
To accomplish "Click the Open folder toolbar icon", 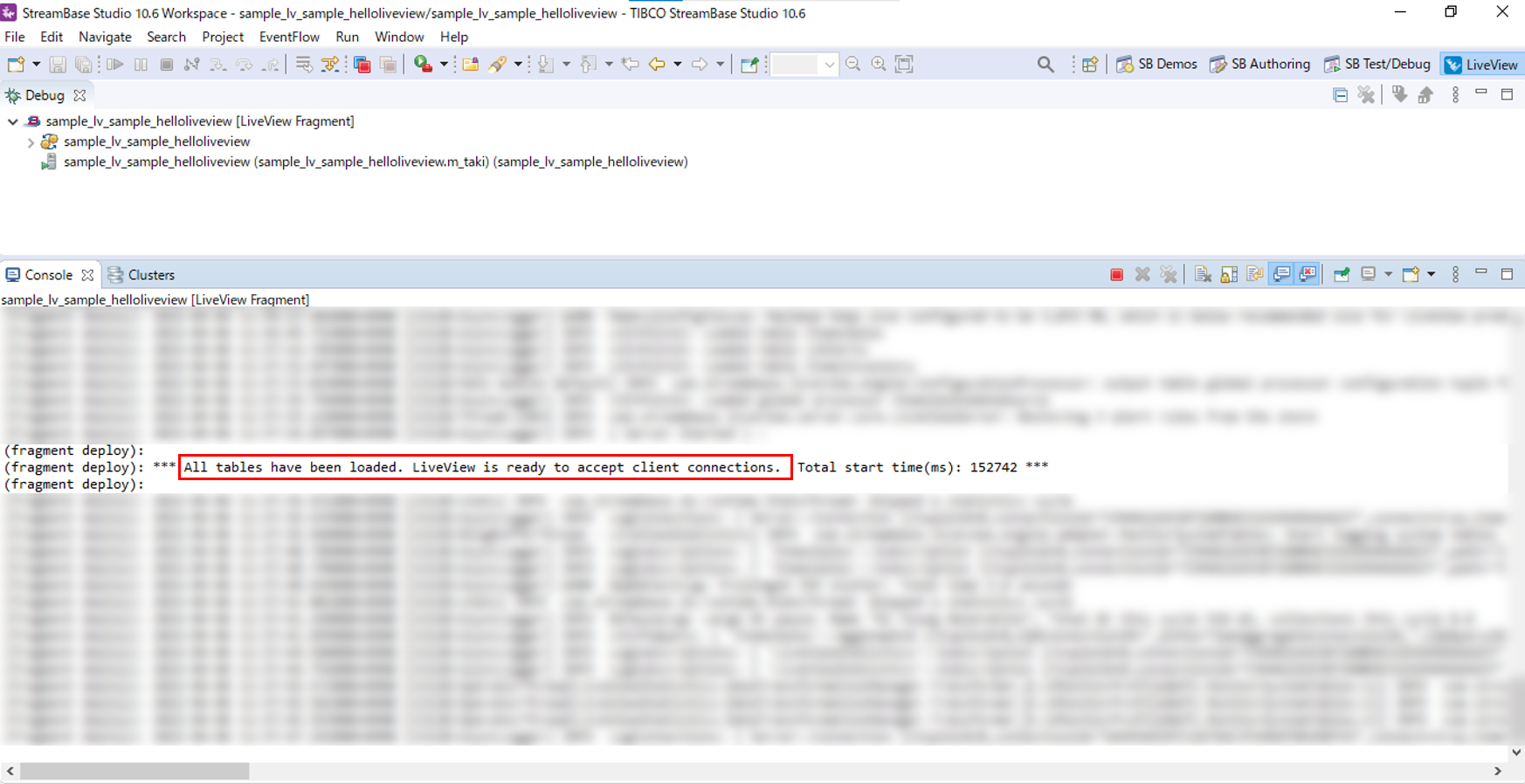I will [471, 65].
